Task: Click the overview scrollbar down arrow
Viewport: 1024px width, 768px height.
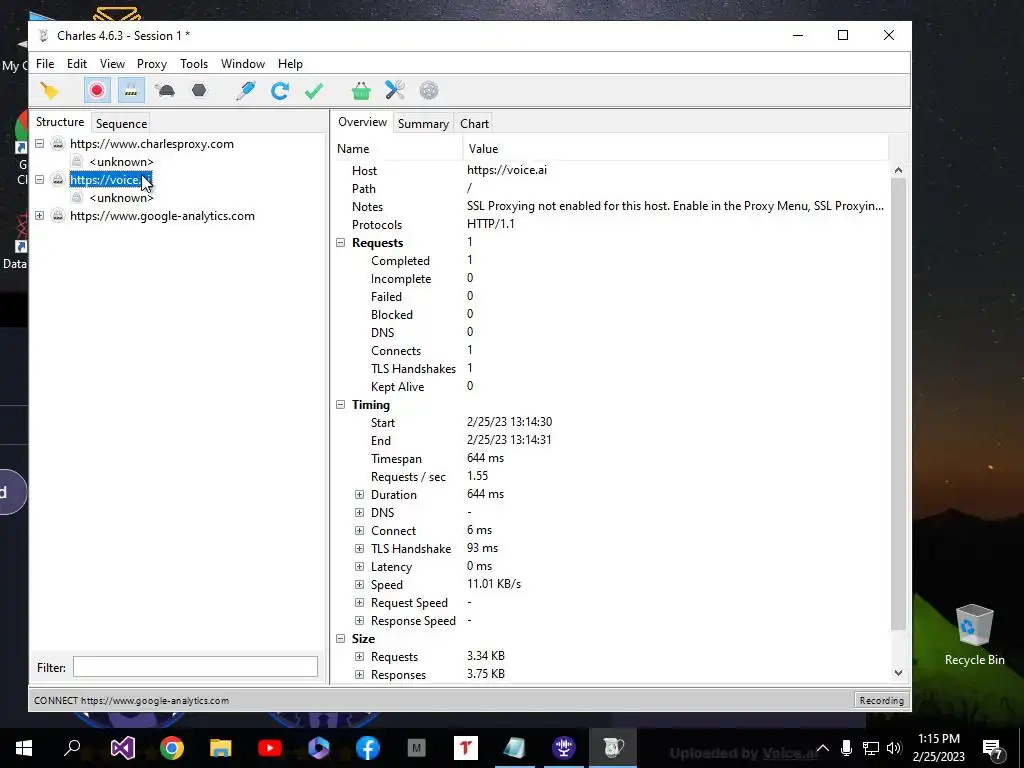Action: (x=899, y=673)
